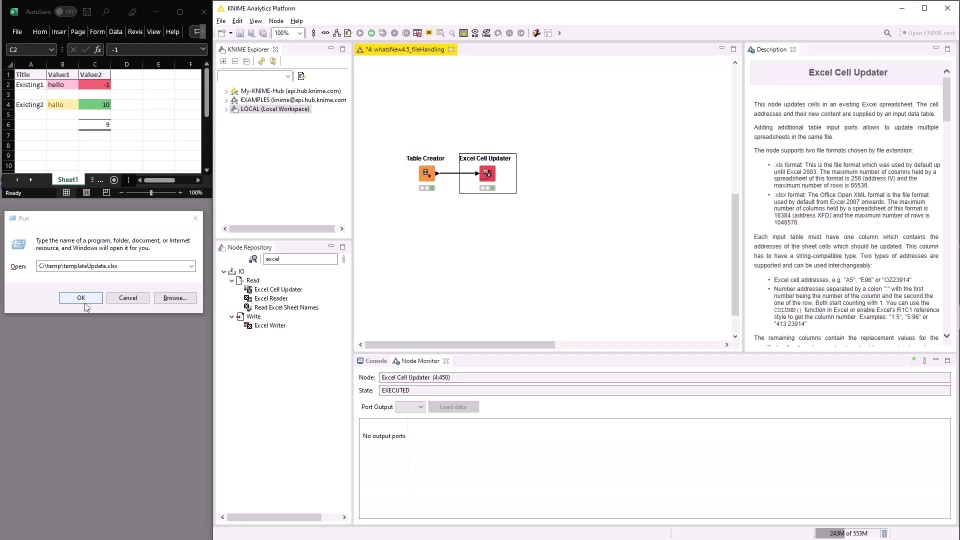Switch Excel to Page Break Preview icon

(x=107, y=193)
